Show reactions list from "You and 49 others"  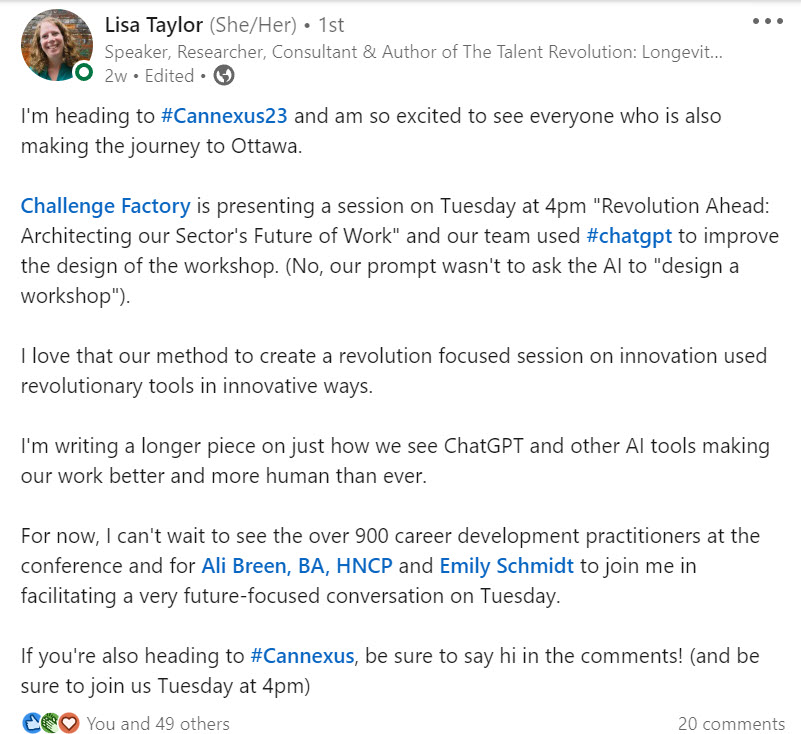point(158,723)
